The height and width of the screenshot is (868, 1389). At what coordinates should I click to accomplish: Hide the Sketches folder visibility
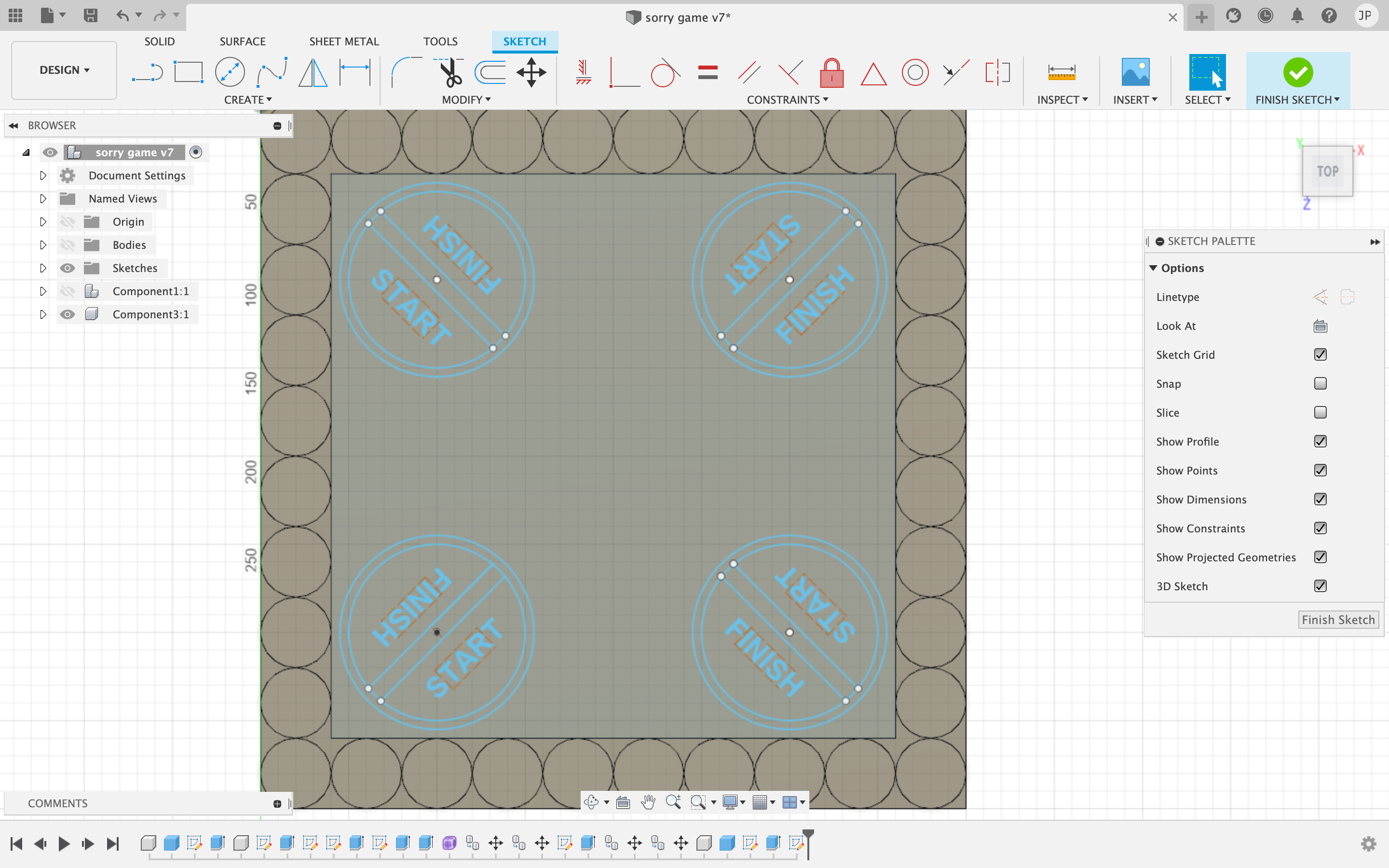point(67,268)
